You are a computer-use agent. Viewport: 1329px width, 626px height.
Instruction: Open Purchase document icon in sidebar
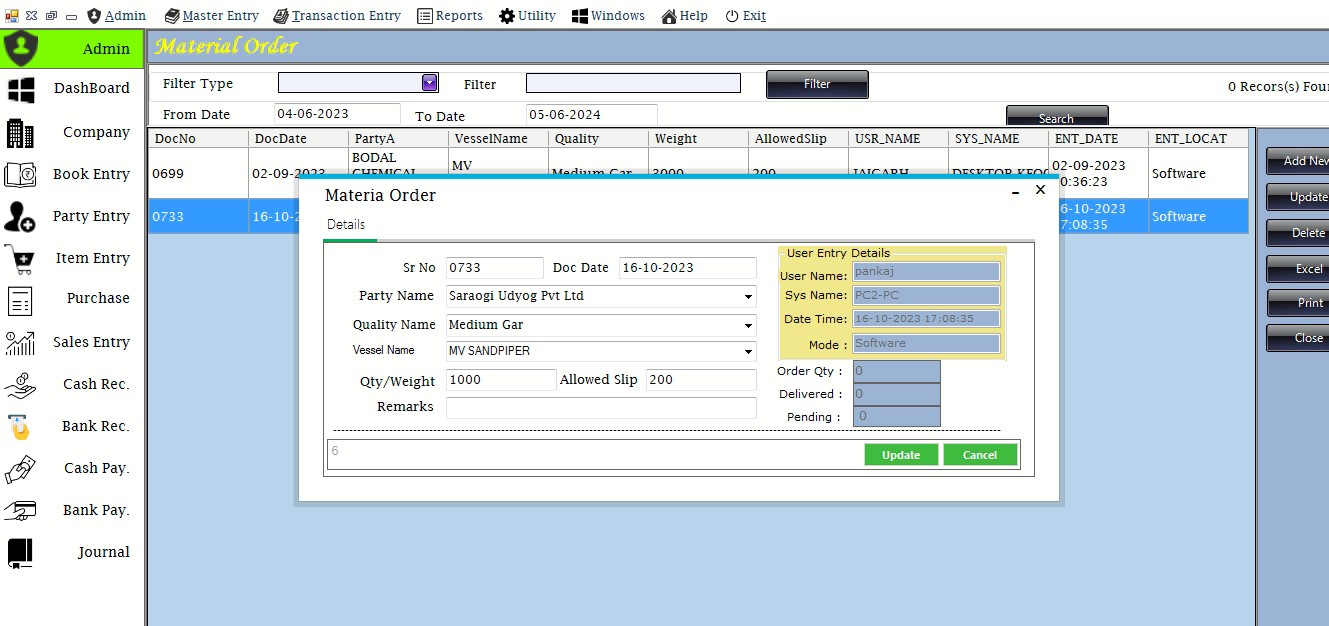[21, 299]
